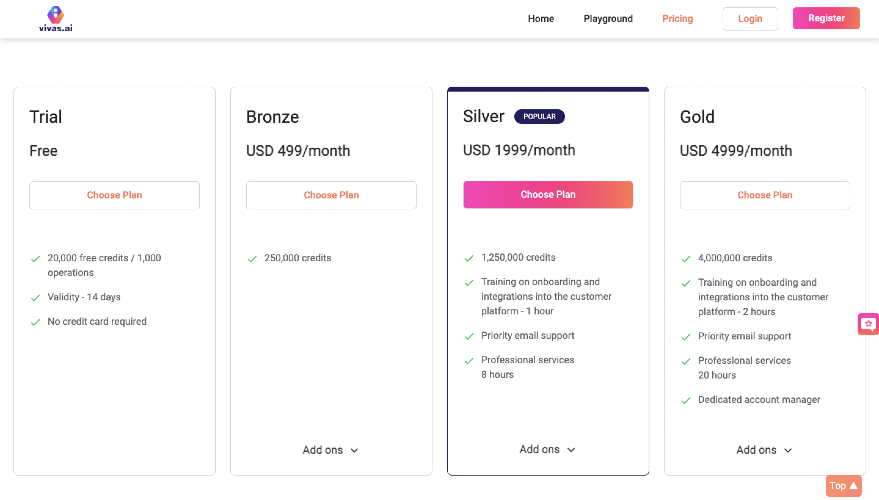The width and height of the screenshot is (879, 500).
Task: Click the 'USD 1999/month' price
Action: 519,150
